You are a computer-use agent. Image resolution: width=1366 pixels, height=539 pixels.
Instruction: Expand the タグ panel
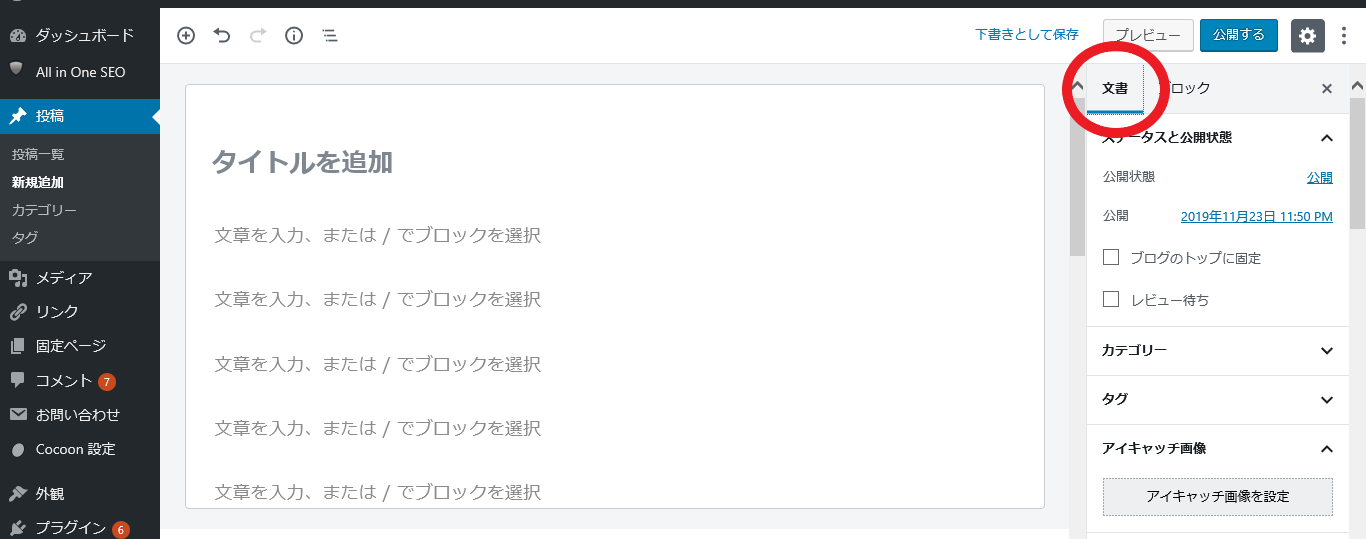1327,400
